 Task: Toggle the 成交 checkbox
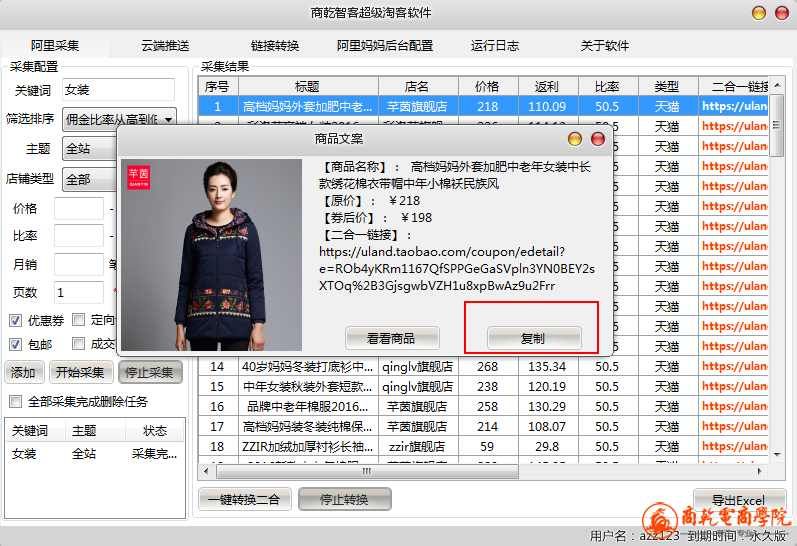point(78,344)
